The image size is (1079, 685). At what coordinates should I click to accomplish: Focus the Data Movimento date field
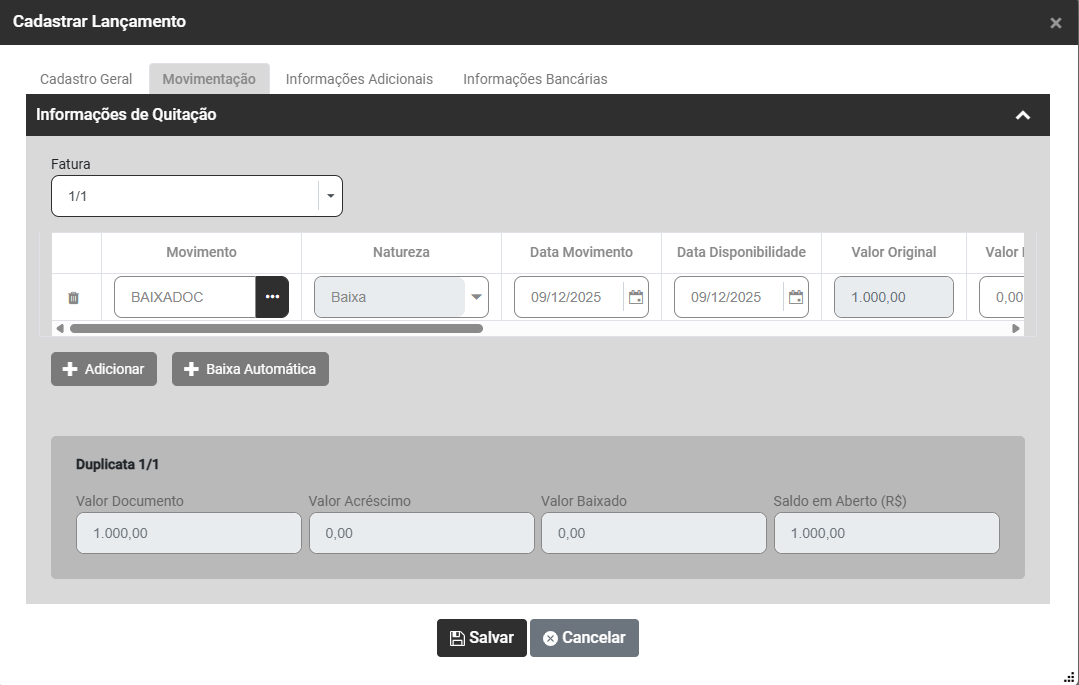click(x=568, y=297)
